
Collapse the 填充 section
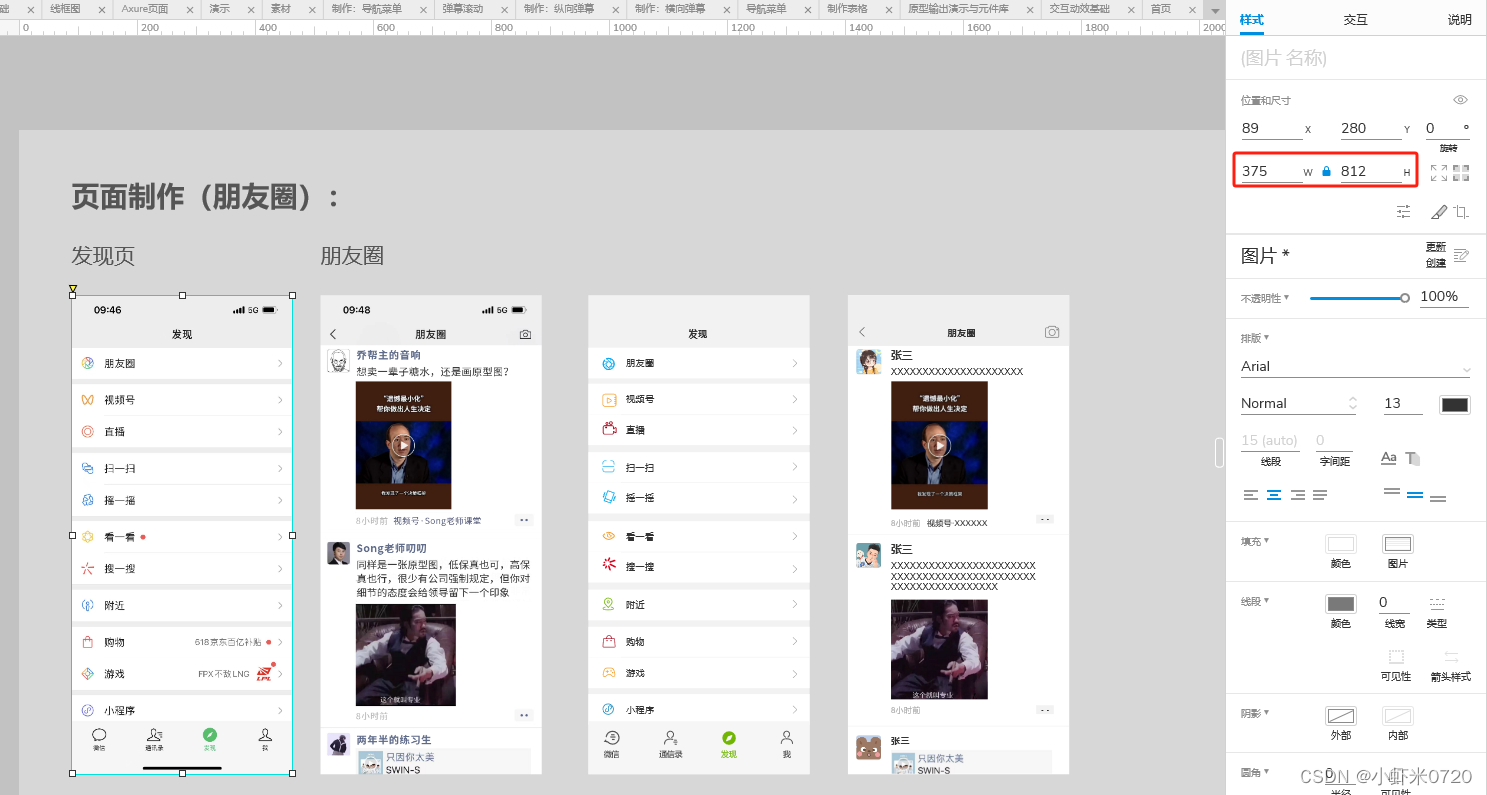click(1255, 541)
